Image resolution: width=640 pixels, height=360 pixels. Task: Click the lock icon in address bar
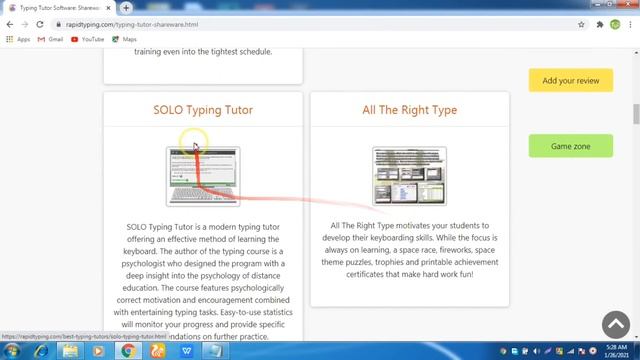tap(59, 24)
